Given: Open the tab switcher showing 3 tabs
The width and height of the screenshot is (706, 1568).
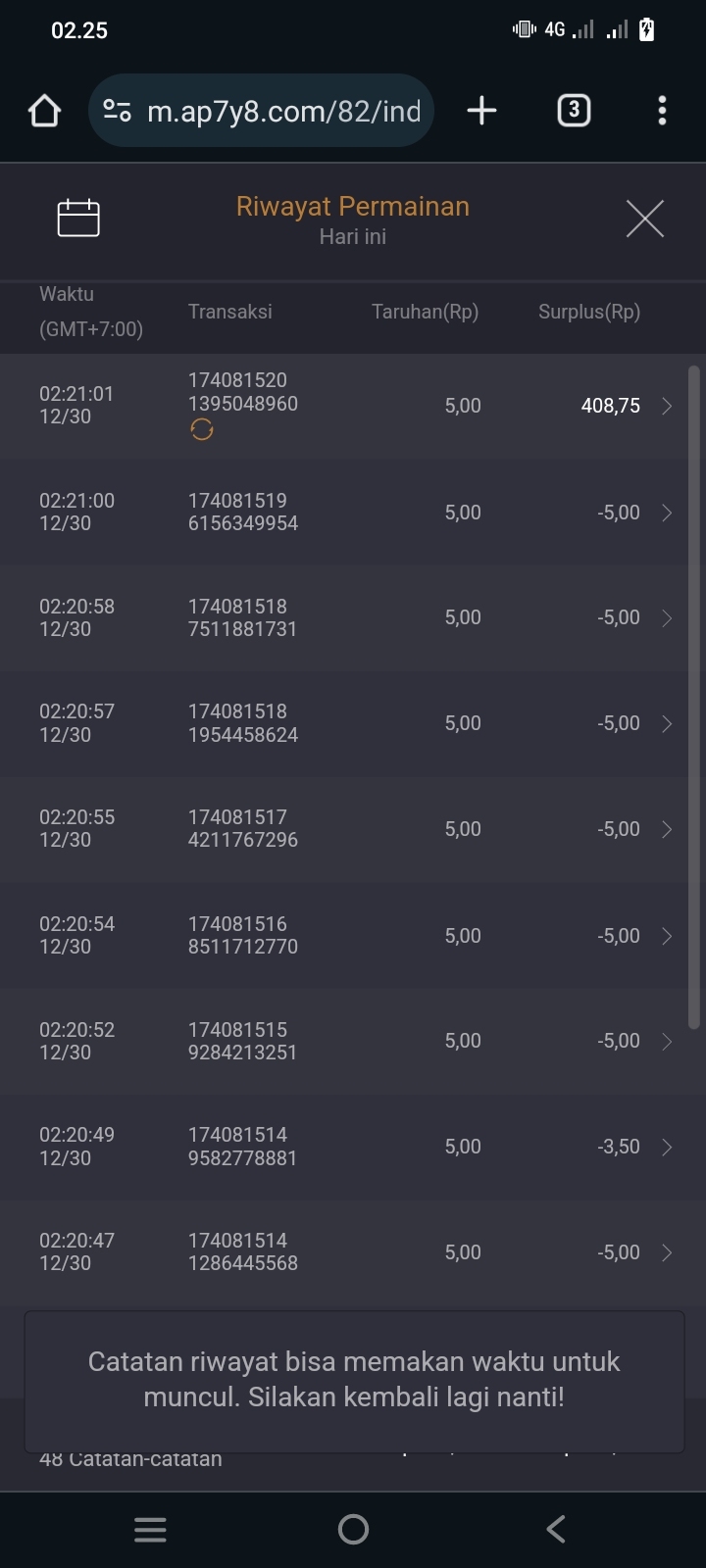Looking at the screenshot, I should (574, 111).
